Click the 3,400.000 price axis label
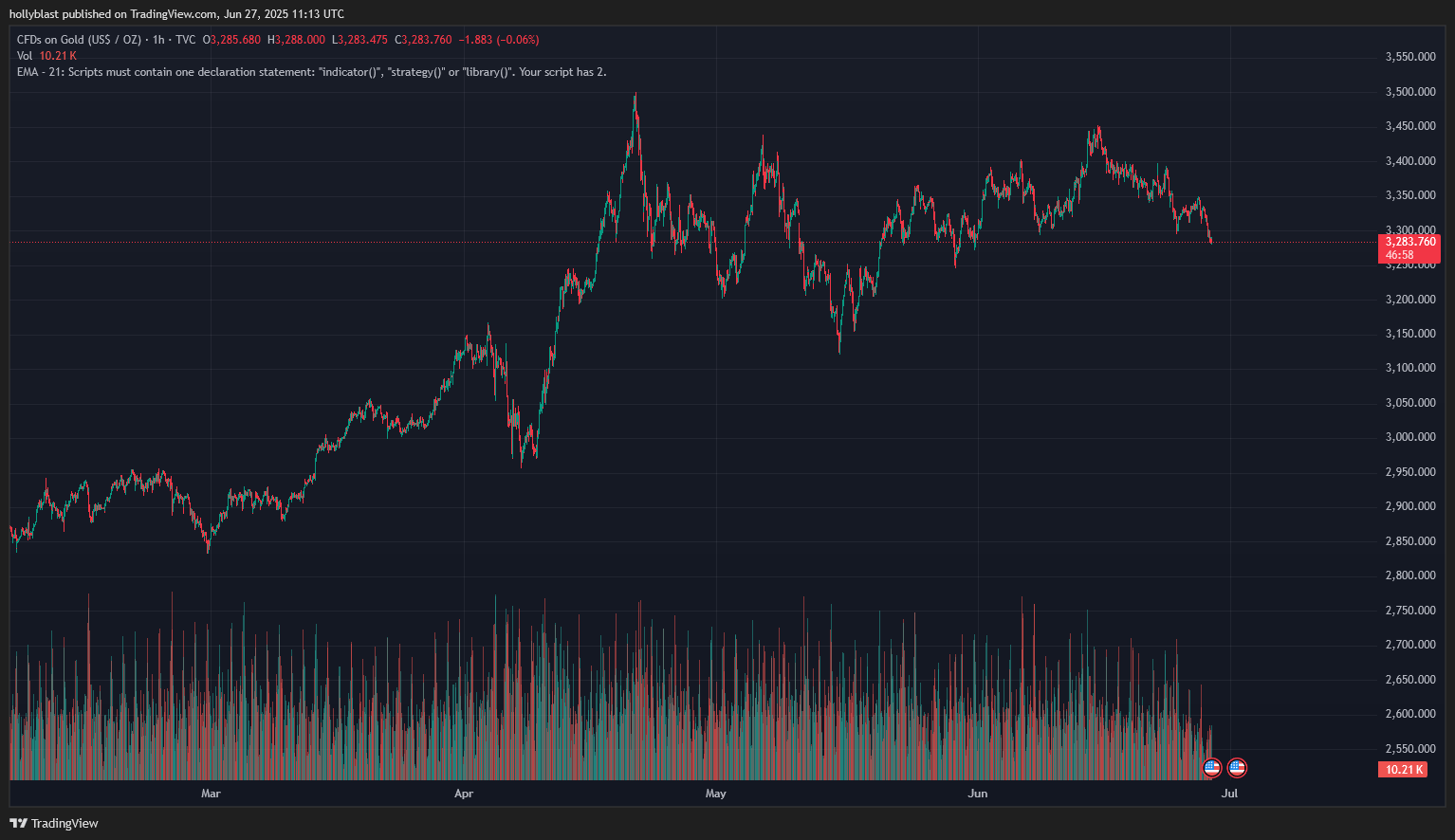Image resolution: width=1455 pixels, height=840 pixels. (1410, 161)
